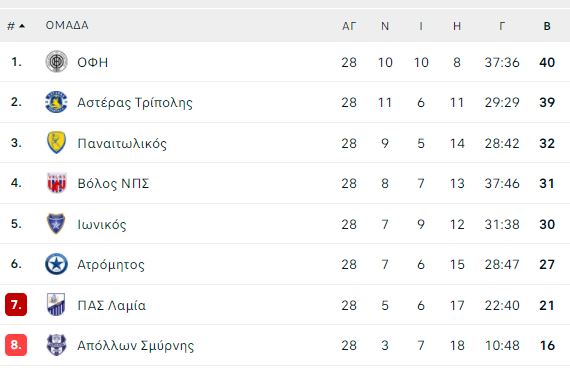Open the Ιωνικός blue shield logo

pyautogui.click(x=56, y=224)
